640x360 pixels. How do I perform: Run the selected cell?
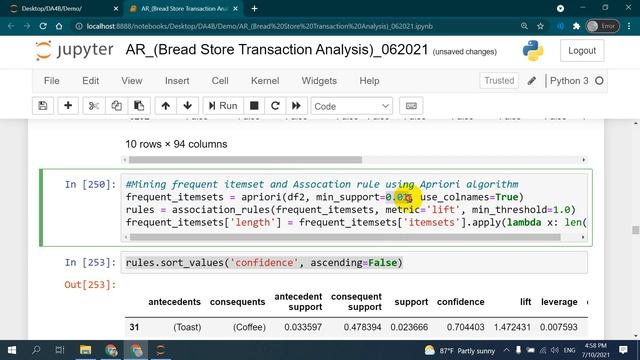pyautogui.click(x=223, y=106)
